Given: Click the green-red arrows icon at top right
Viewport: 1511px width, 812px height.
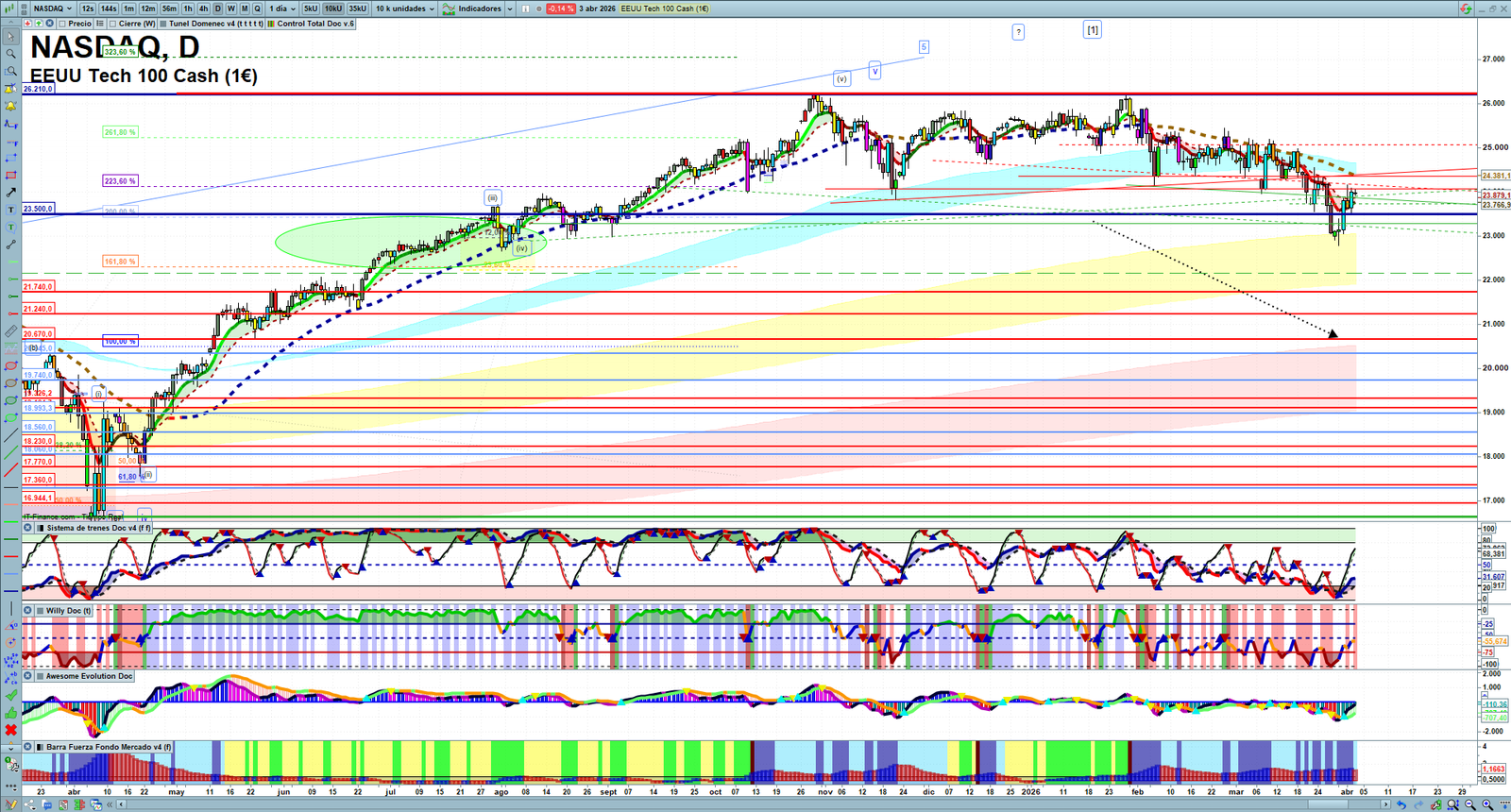Looking at the screenshot, I should pyautogui.click(x=1466, y=8).
